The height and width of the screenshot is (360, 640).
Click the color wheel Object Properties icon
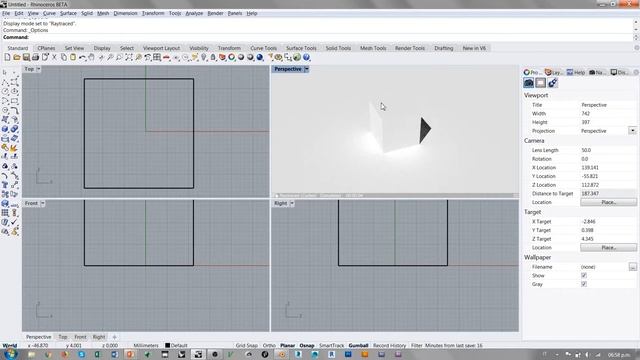[x=232, y=58]
